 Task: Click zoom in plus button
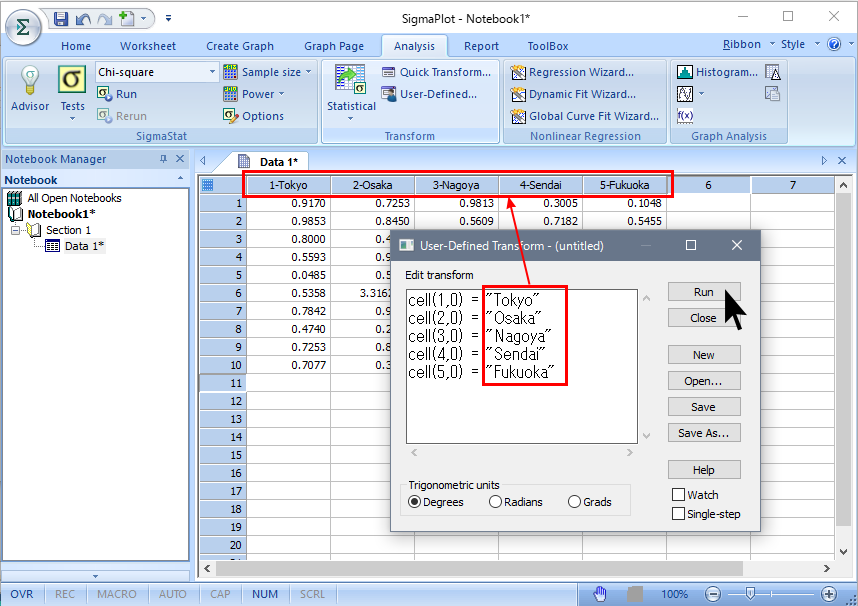point(829,594)
